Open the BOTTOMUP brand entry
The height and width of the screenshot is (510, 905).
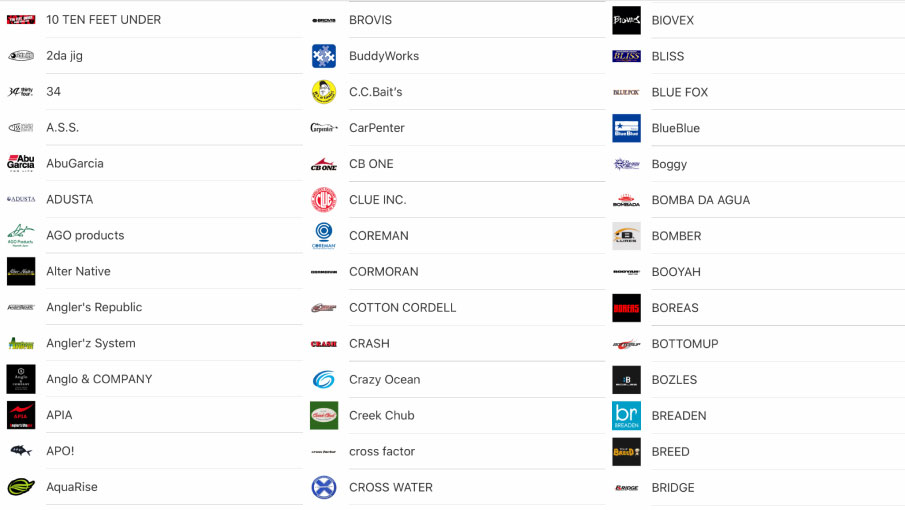(x=685, y=344)
